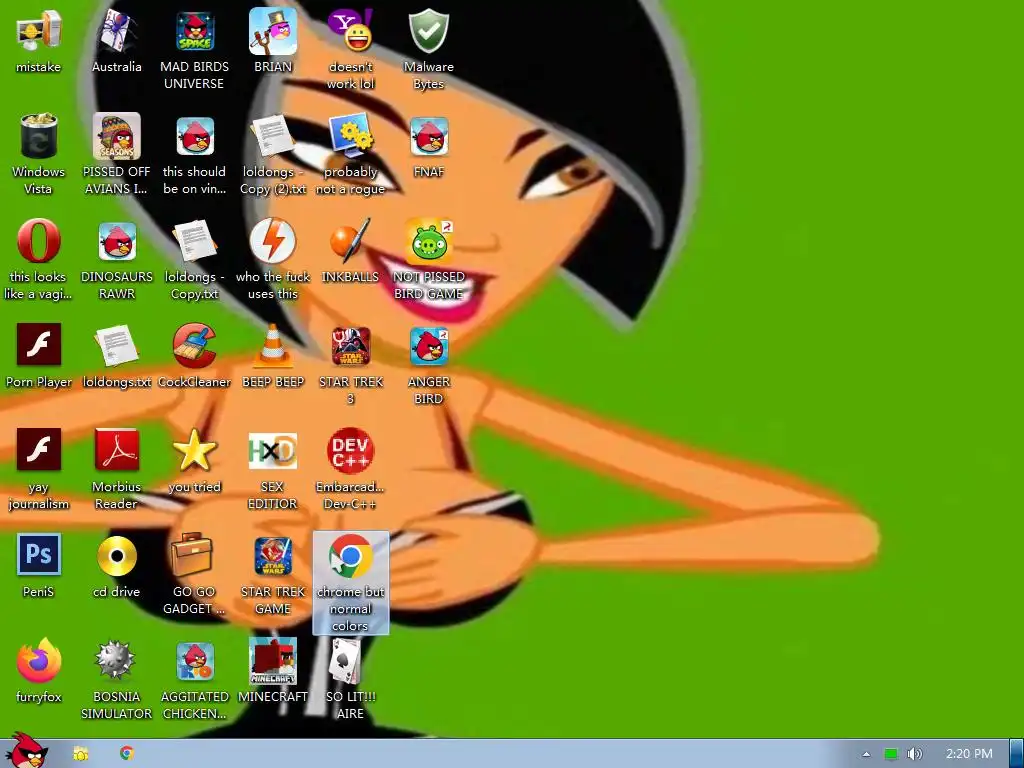Open the first Flash icon above CockCleaner row
This screenshot has width=1024, height=768.
(x=38, y=345)
